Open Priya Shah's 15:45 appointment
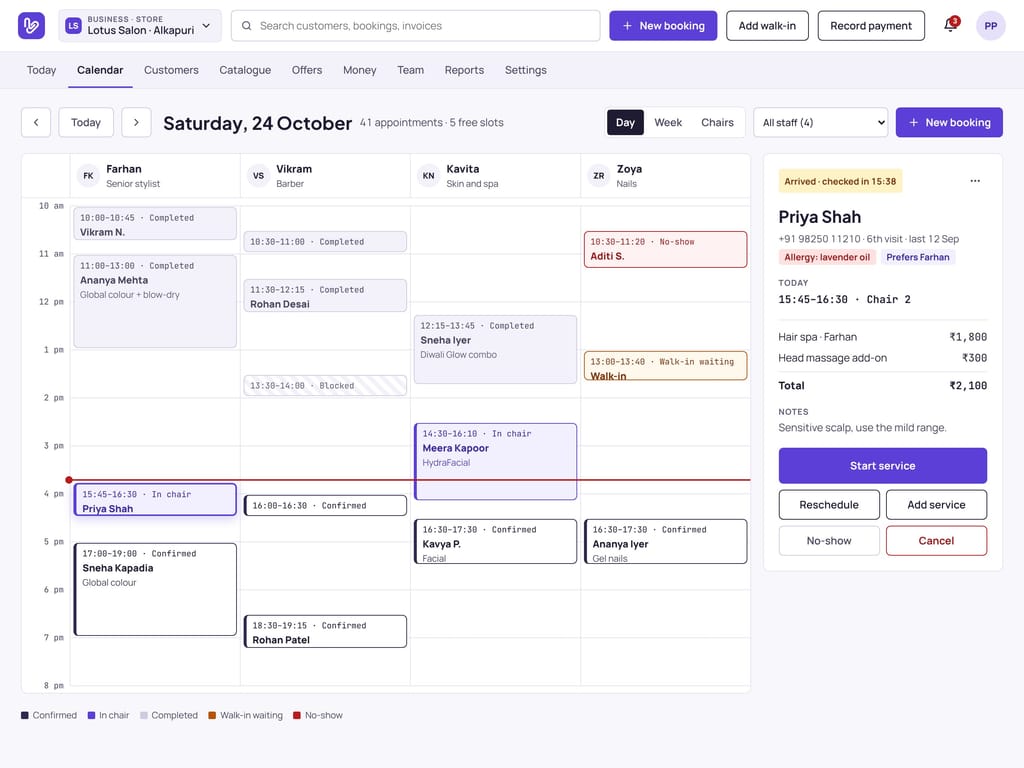Image resolution: width=1024 pixels, height=768 pixels. 155,500
